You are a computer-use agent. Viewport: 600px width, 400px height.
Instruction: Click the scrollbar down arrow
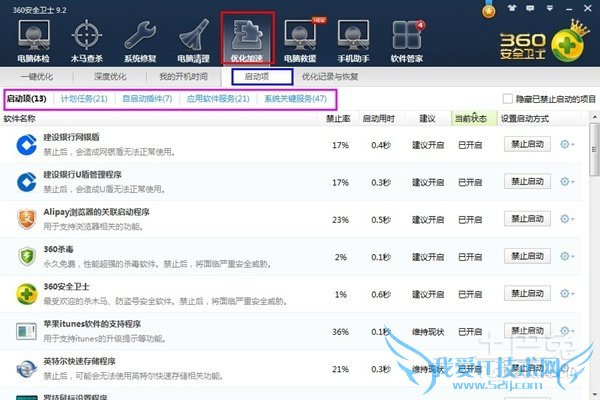coord(594,394)
